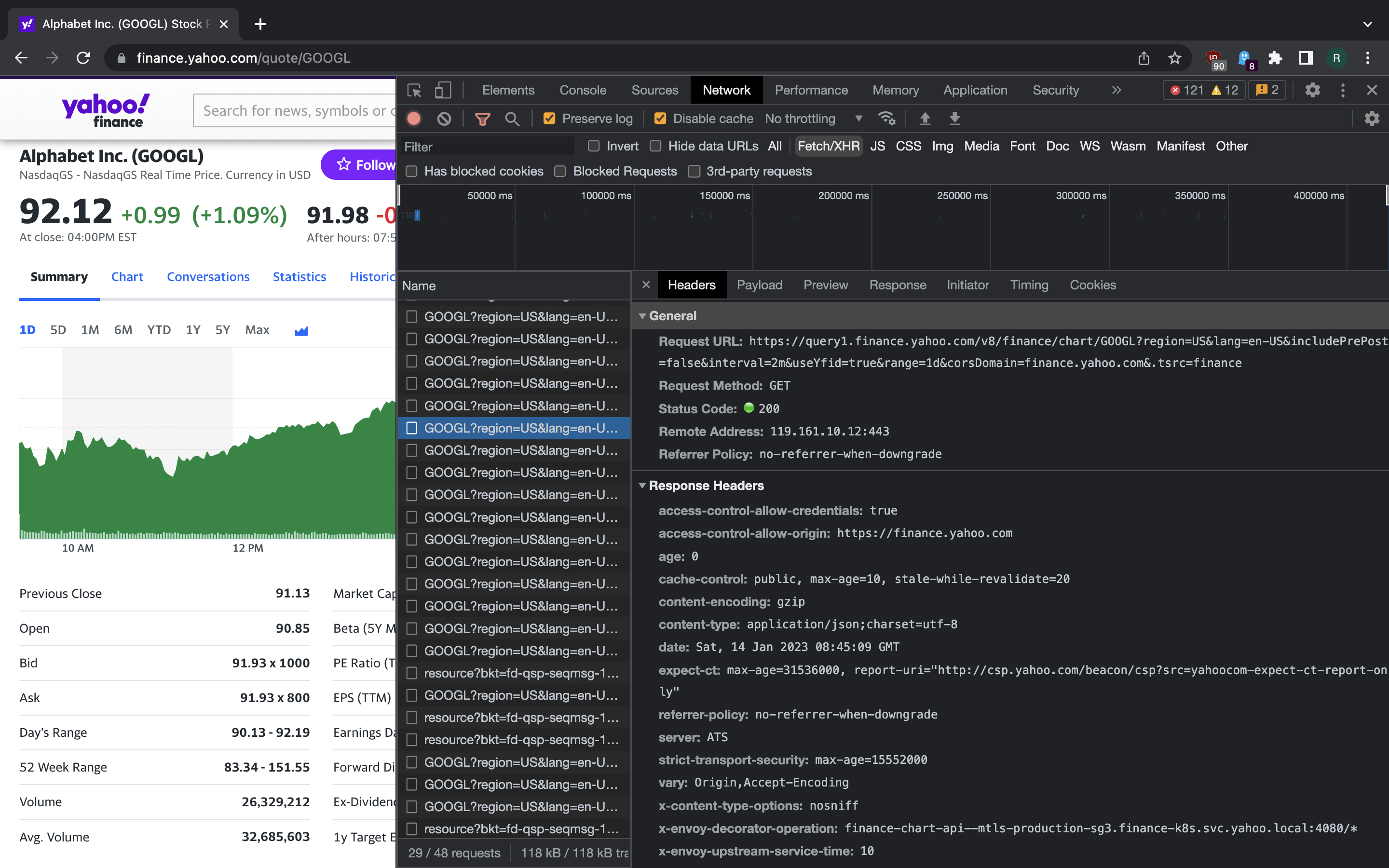Screen dimensions: 1389x868
Task: Open the Chrome three-dot menu
Action: tap(1368, 58)
